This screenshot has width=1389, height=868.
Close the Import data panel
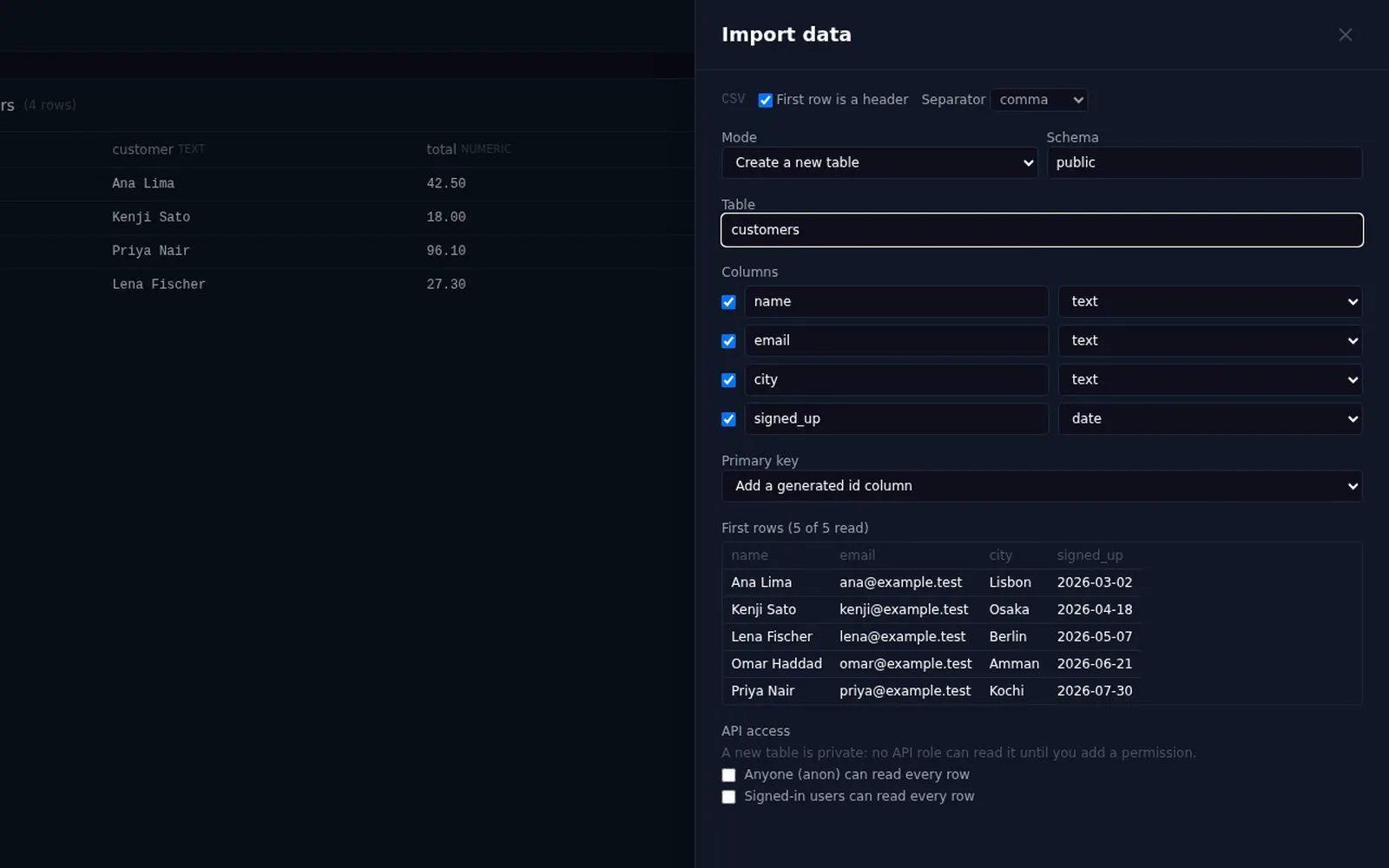(x=1345, y=35)
